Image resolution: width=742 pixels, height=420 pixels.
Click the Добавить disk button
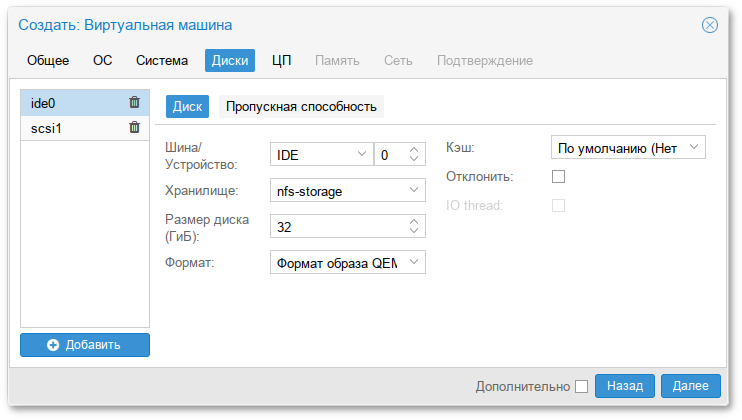(x=85, y=345)
